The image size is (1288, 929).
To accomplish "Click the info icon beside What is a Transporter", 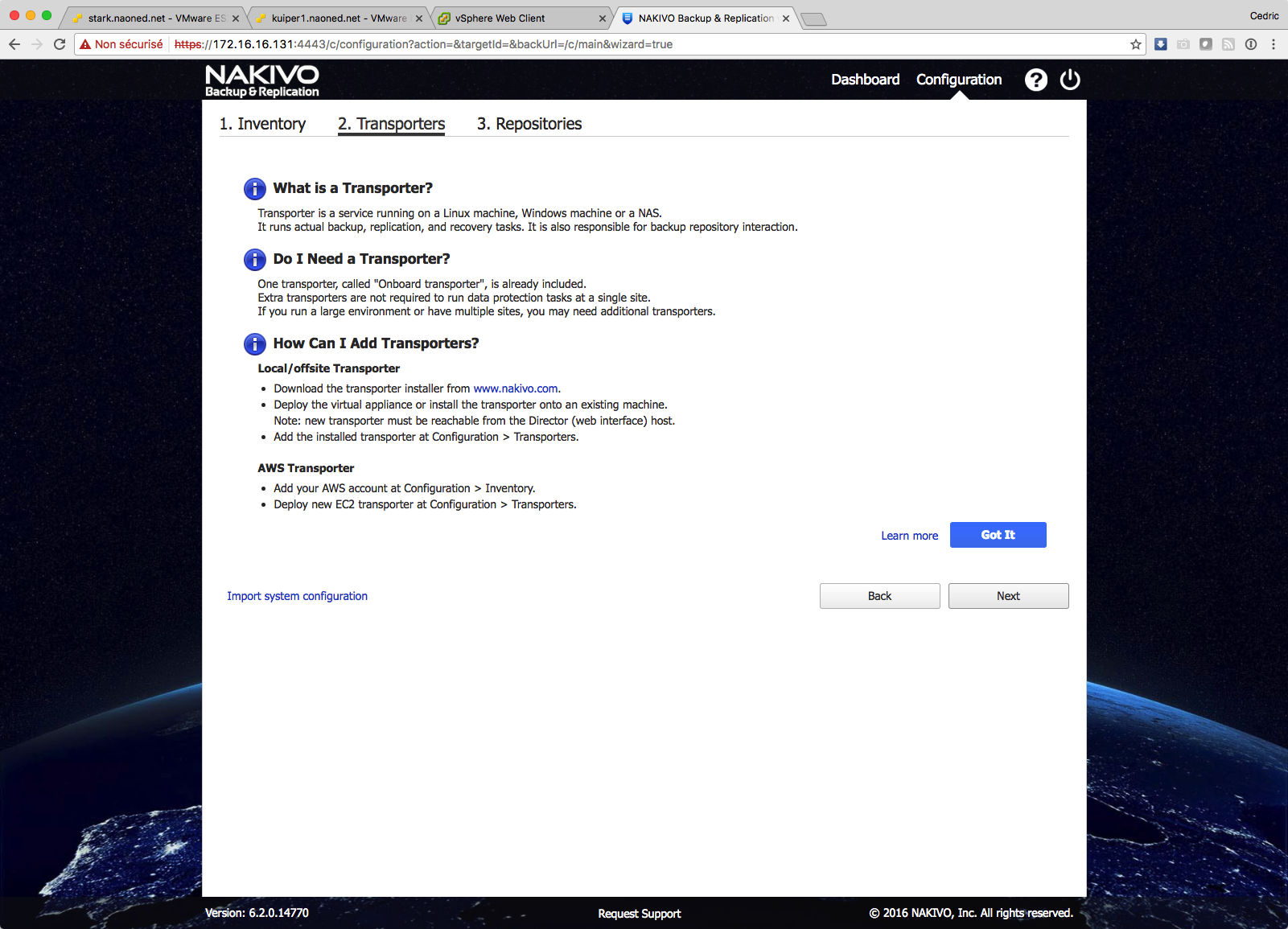I will click(254, 189).
